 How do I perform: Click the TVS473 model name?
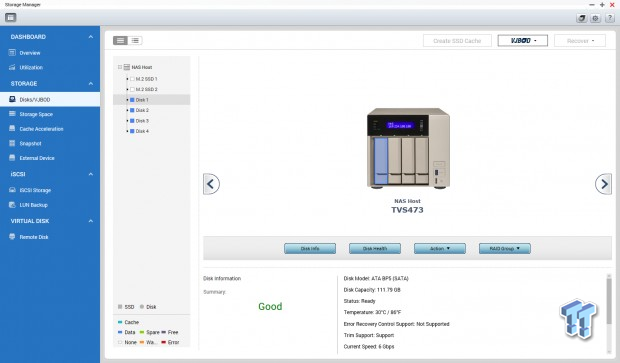[x=407, y=210]
